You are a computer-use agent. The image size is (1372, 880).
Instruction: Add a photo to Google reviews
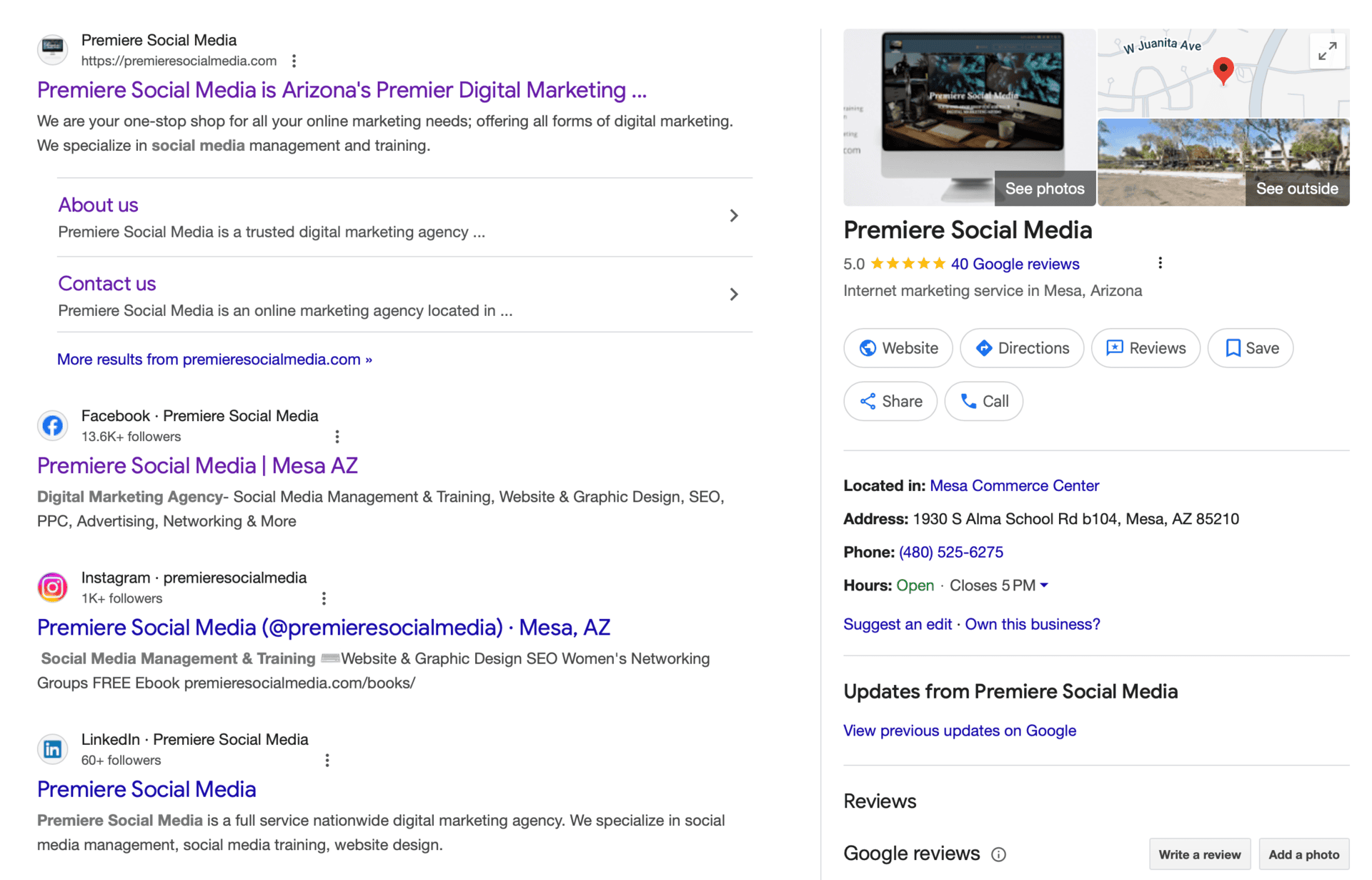[x=1303, y=854]
